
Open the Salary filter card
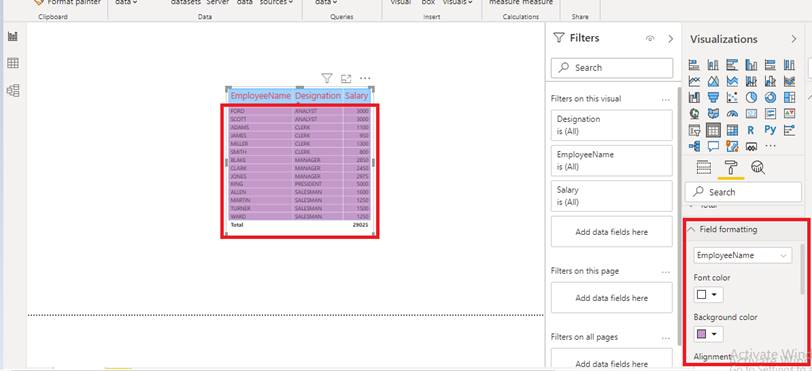[612, 196]
